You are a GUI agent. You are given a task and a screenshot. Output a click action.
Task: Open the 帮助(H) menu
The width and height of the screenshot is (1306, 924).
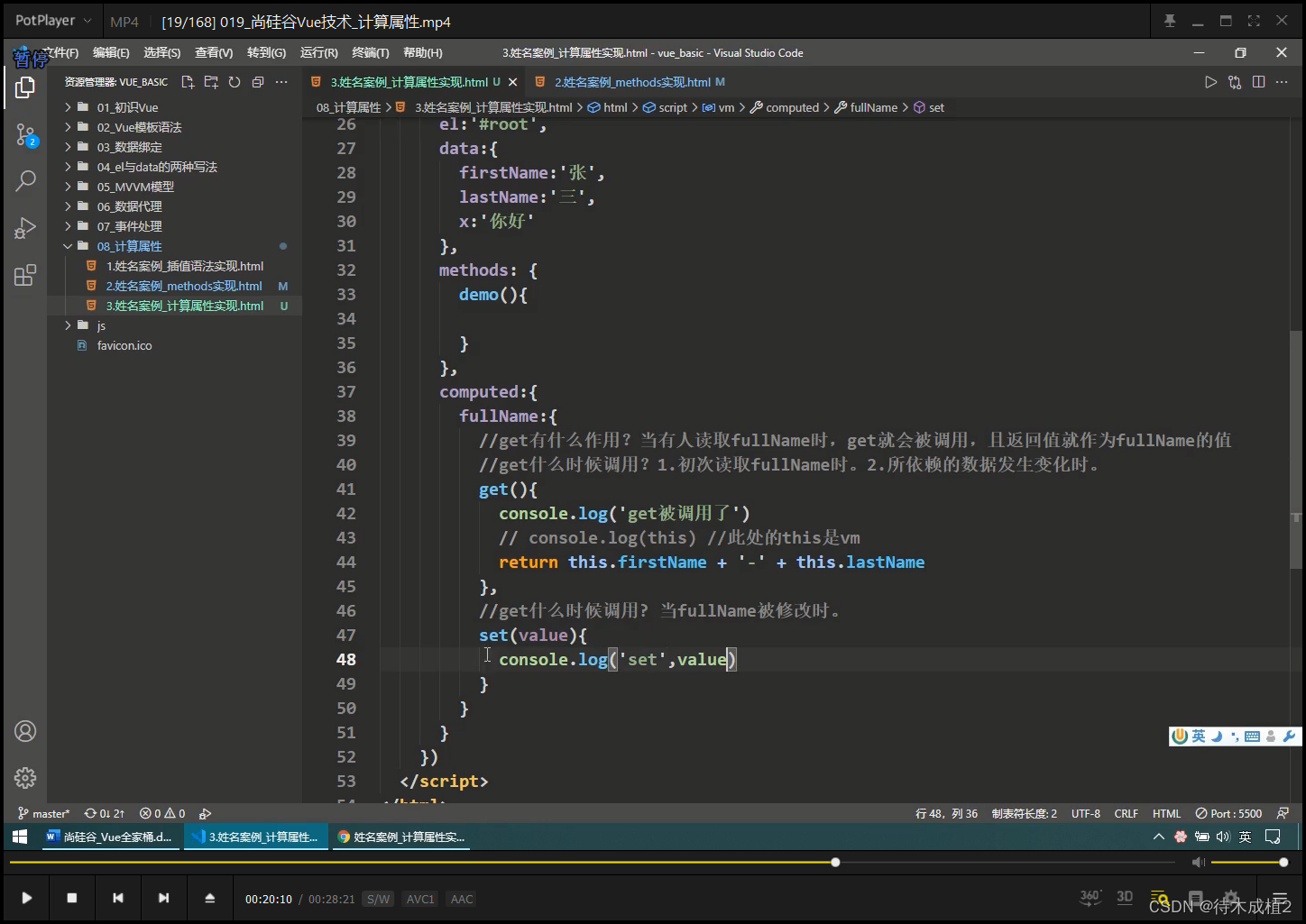(423, 53)
